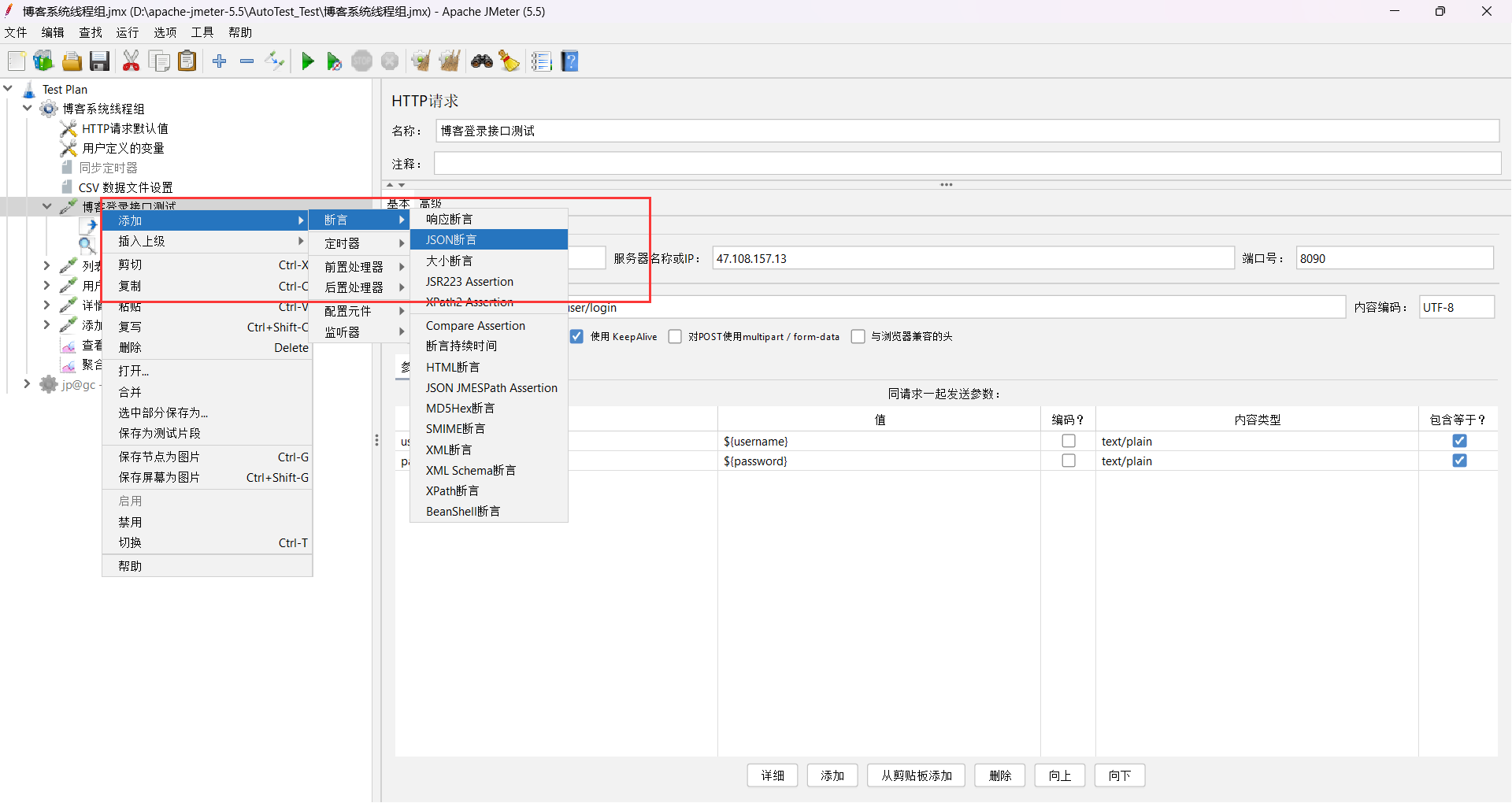Select HTTP请求默认值 tree node
Image resolution: width=1512 pixels, height=803 pixels.
click(x=125, y=128)
